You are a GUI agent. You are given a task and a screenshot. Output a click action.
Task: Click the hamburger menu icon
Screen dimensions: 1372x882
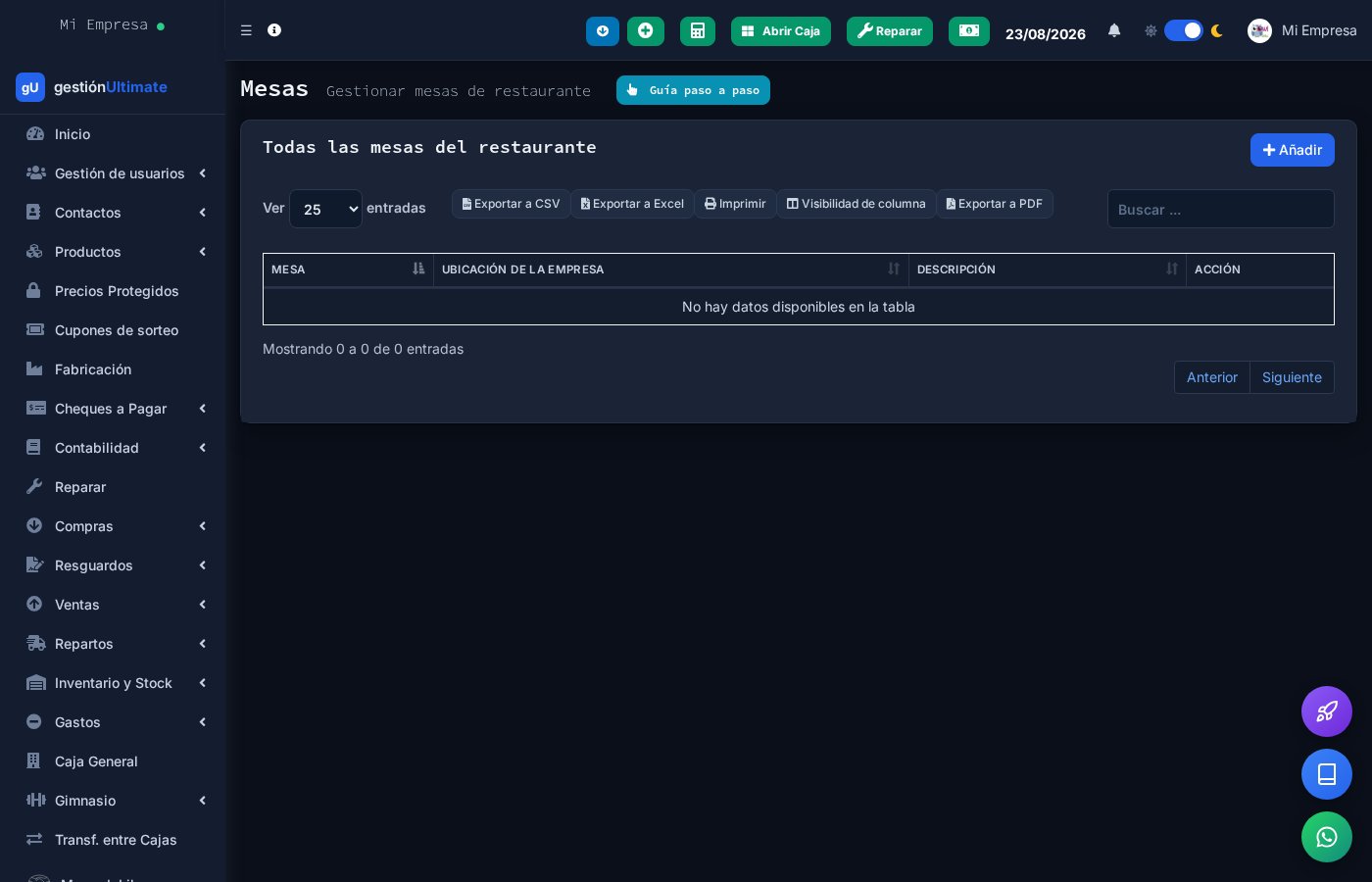(246, 30)
